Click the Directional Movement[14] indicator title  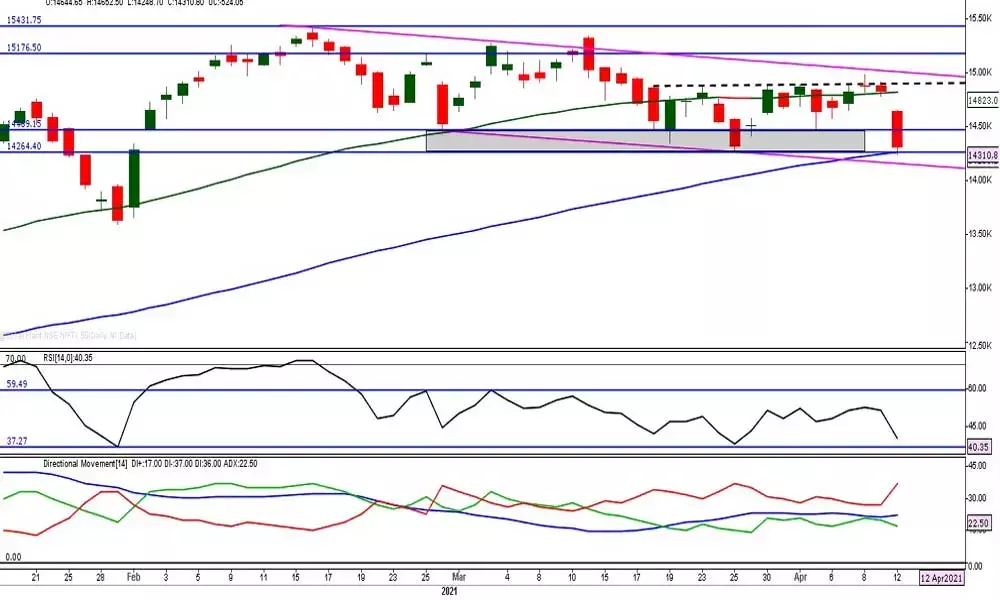point(84,465)
